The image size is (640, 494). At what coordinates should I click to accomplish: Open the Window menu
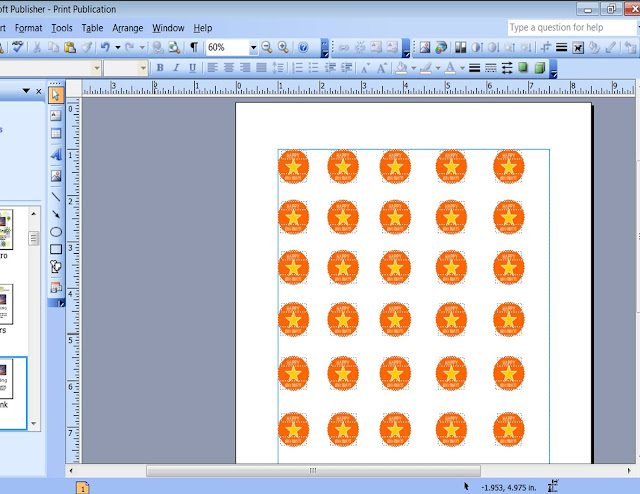coord(168,28)
